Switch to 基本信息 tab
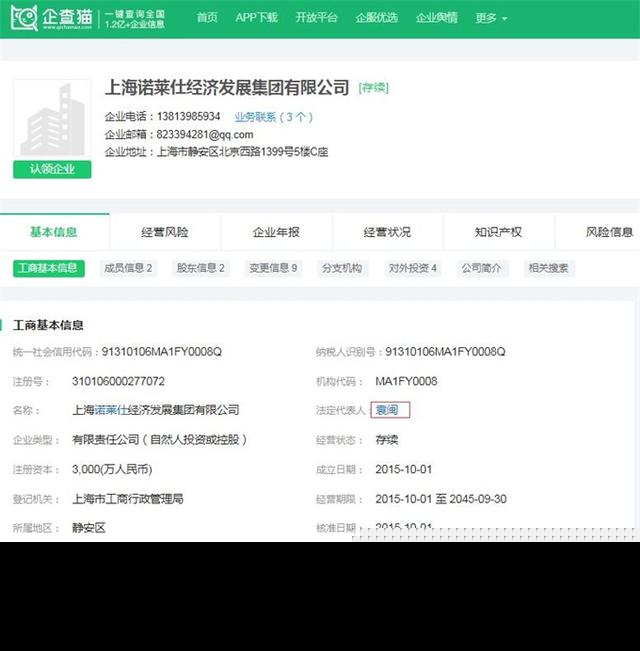This screenshot has width=640, height=651. coord(54,232)
